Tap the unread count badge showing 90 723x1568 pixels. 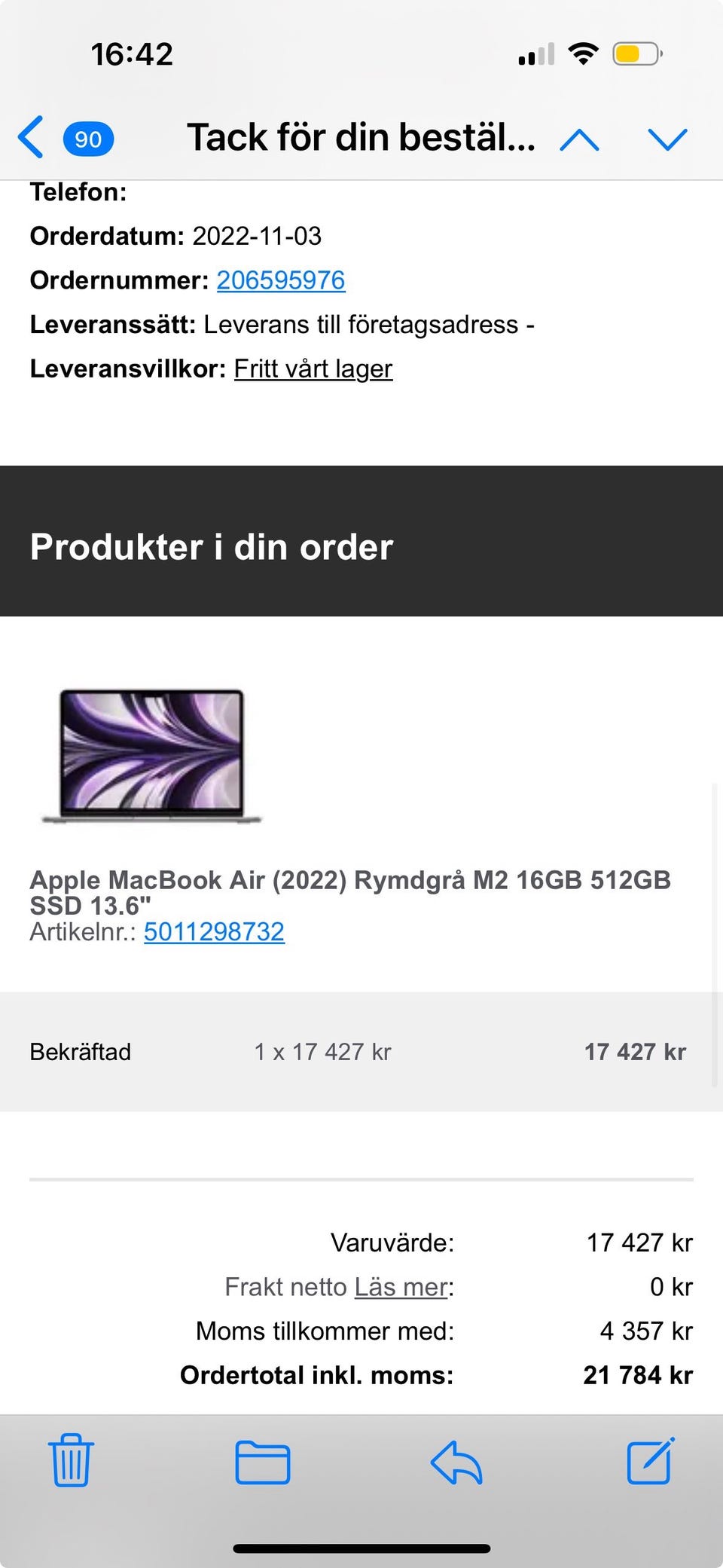pos(88,139)
